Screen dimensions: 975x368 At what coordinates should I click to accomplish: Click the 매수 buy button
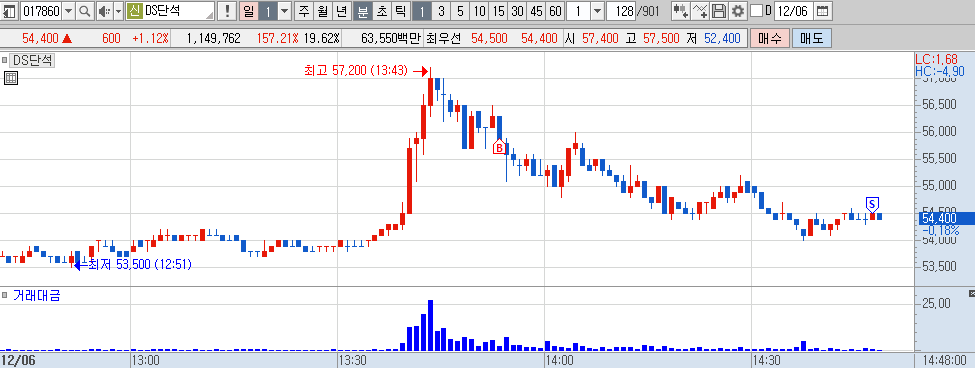click(x=769, y=39)
